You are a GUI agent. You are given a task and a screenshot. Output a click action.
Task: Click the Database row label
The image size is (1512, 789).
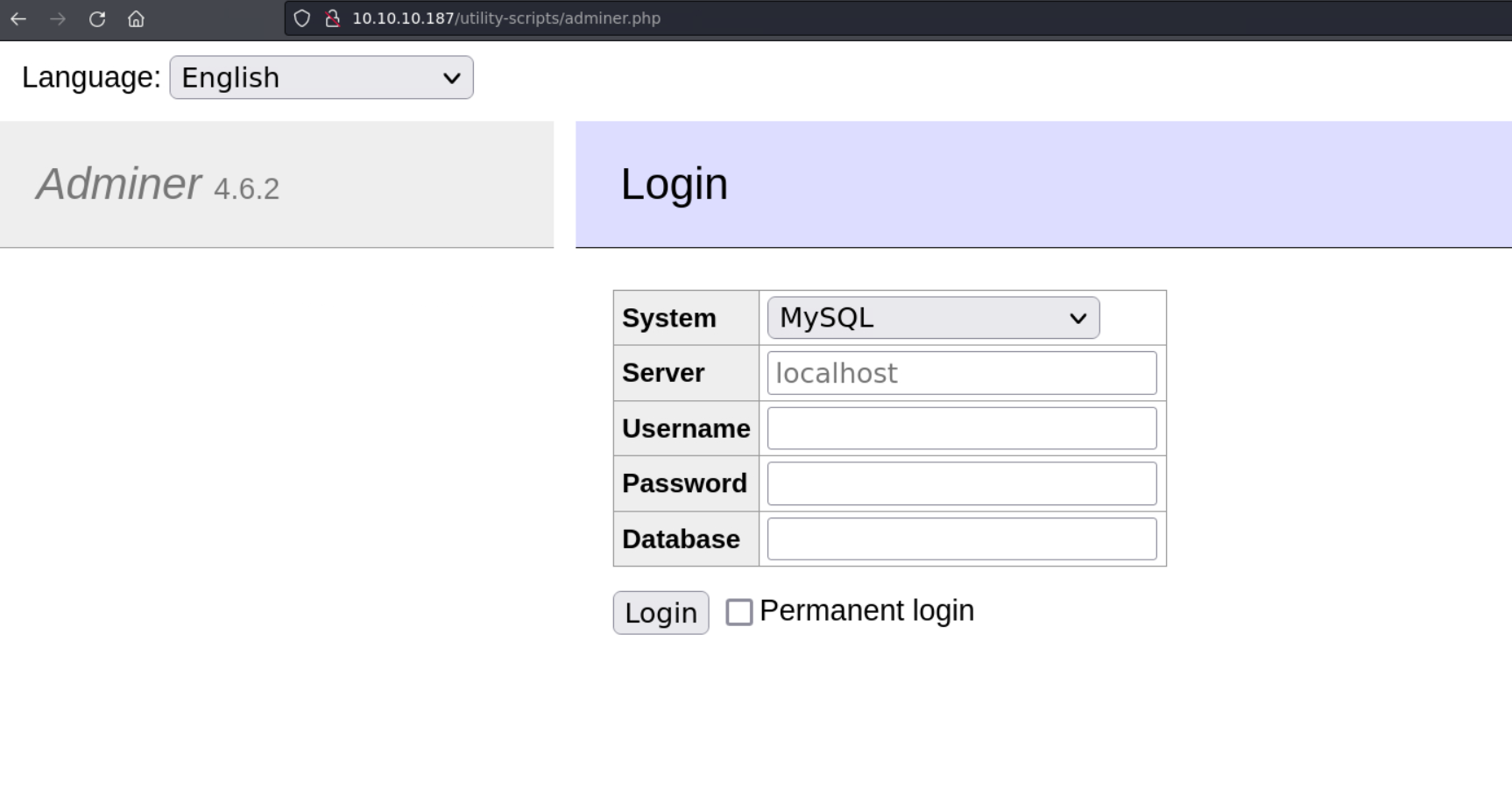tap(681, 539)
